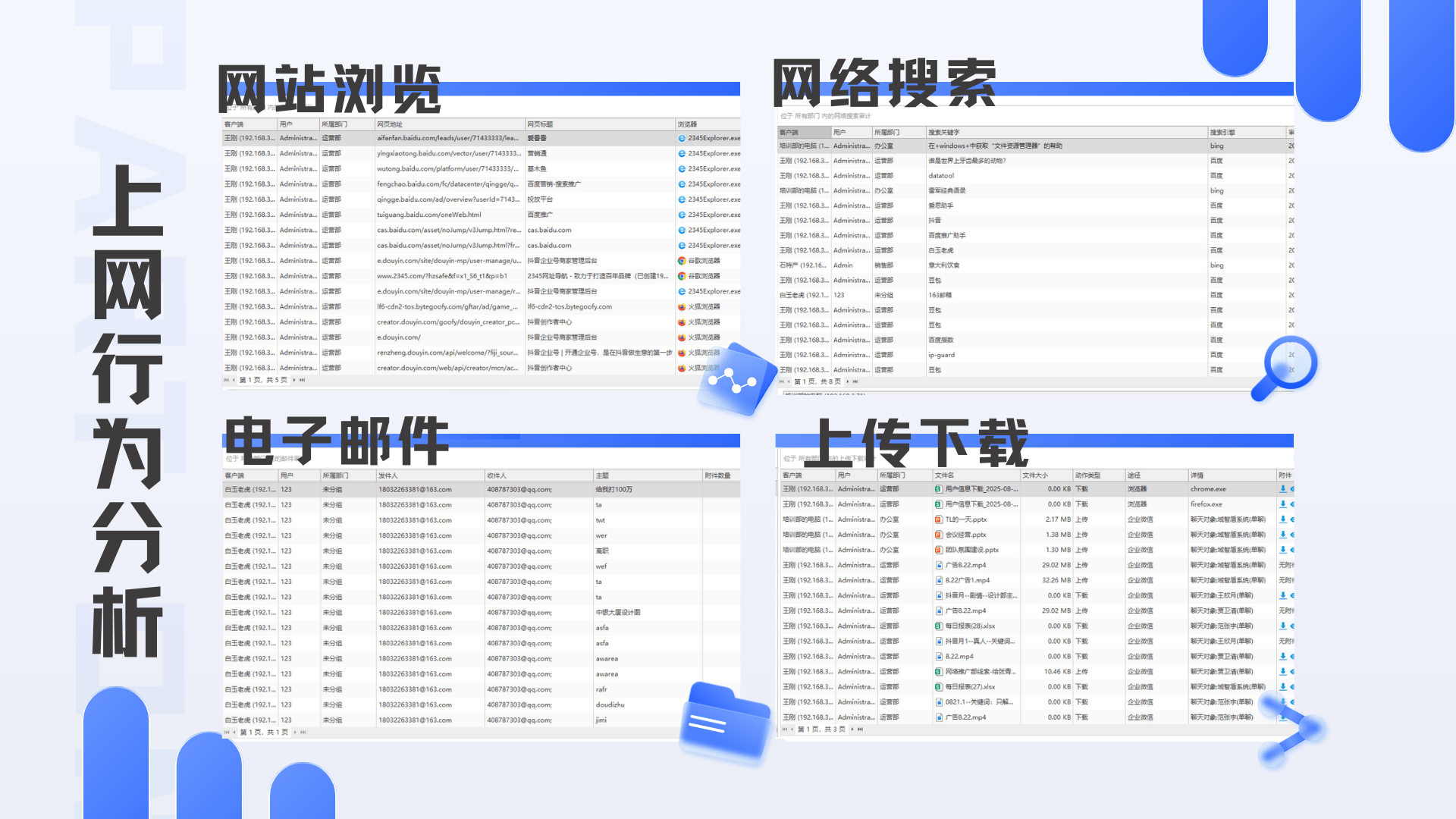Click the 2345Explorer browser icon on the 爱番番 row

[x=682, y=138]
